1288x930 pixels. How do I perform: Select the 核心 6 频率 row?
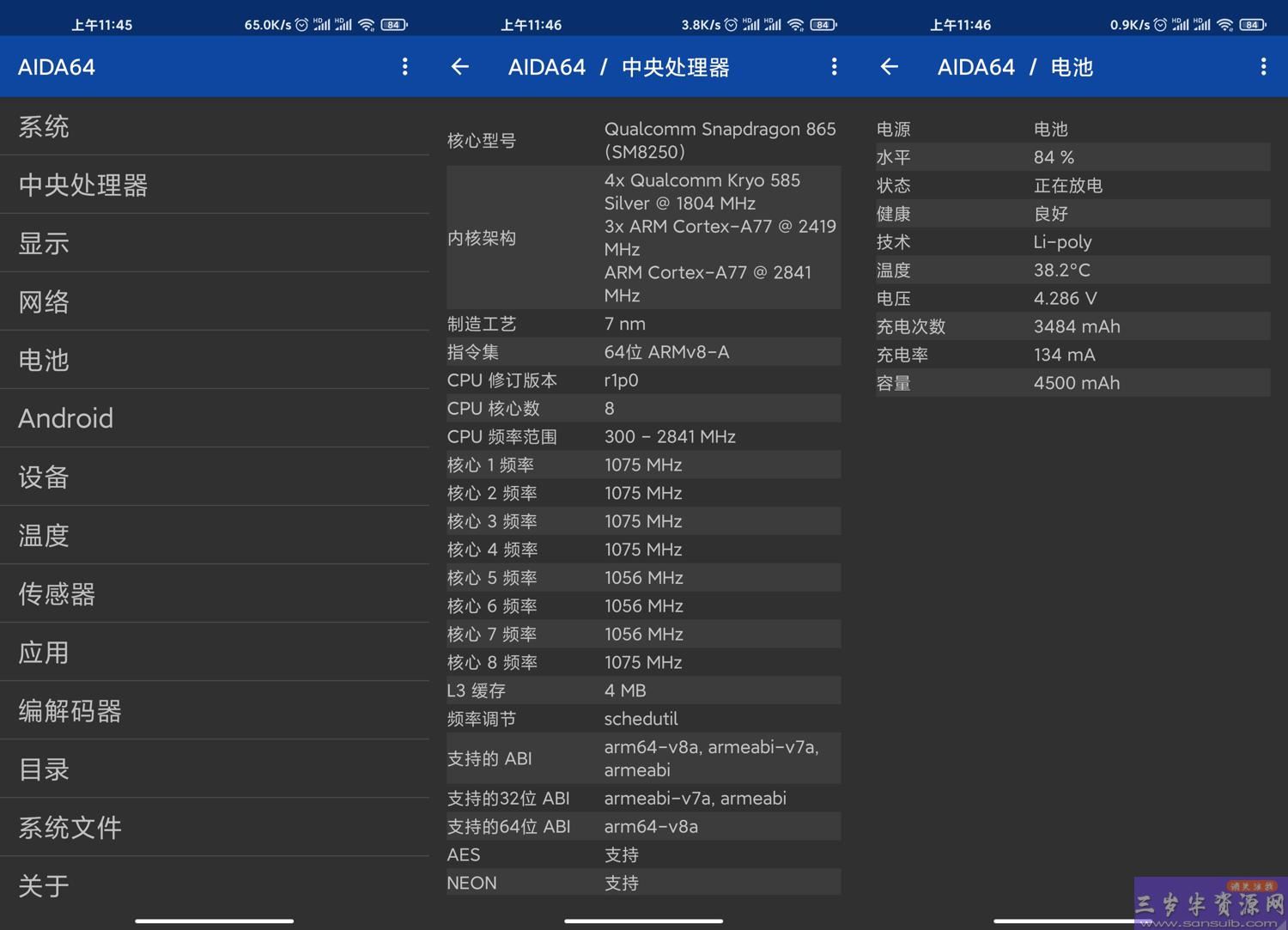click(644, 606)
